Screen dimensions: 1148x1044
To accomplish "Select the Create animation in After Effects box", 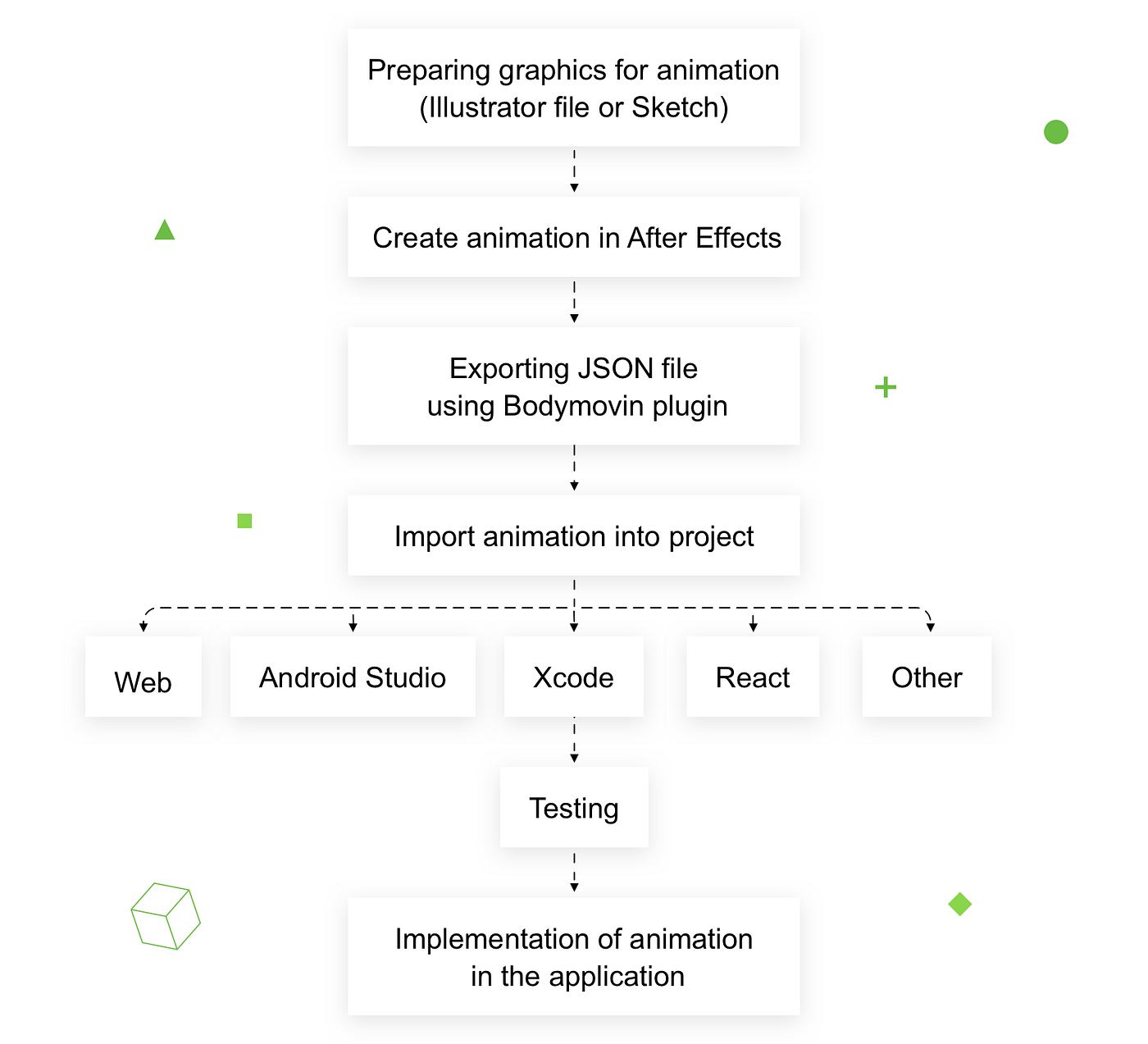I will pyautogui.click(x=574, y=237).
